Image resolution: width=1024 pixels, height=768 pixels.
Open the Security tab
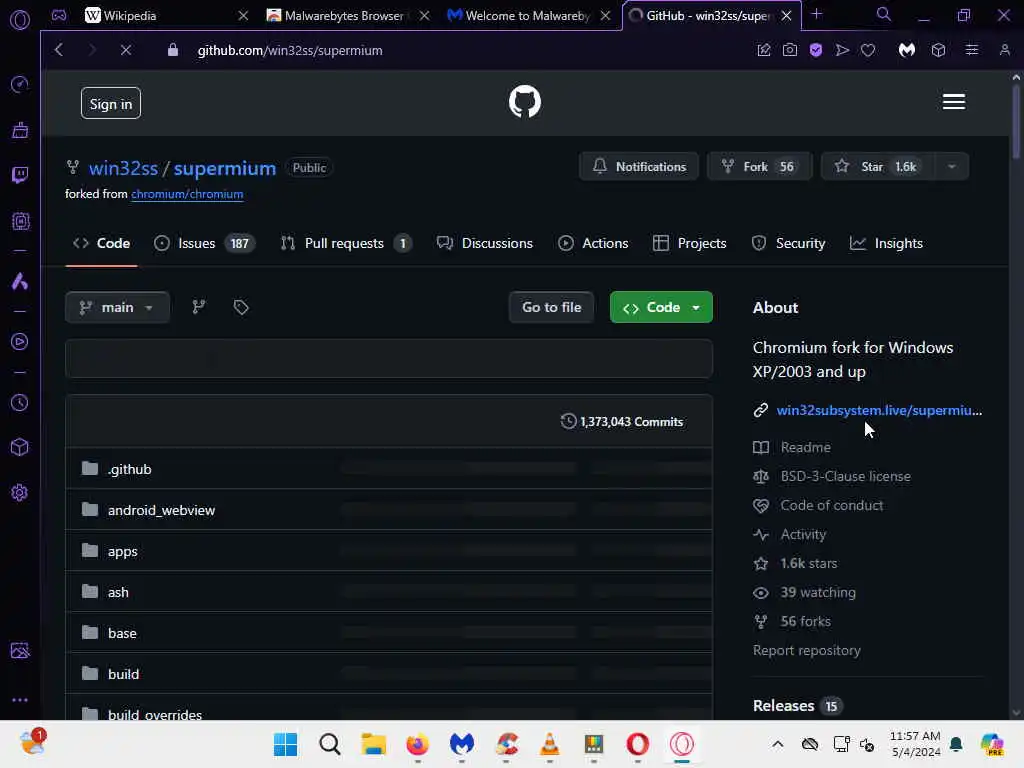[x=788, y=243]
